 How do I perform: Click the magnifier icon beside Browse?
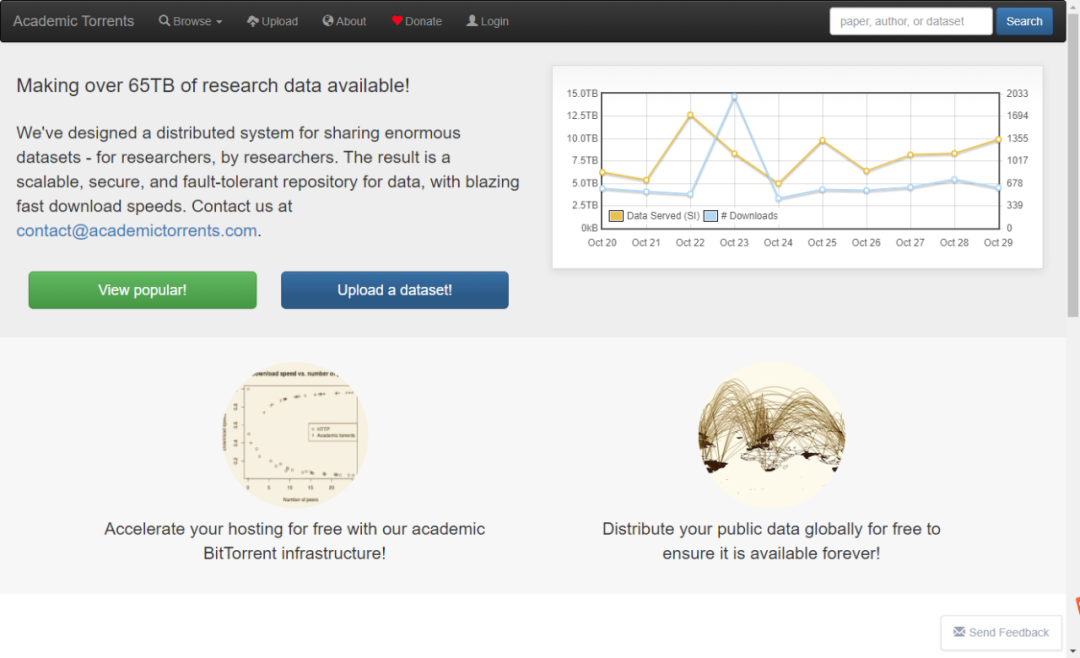pyautogui.click(x=165, y=21)
